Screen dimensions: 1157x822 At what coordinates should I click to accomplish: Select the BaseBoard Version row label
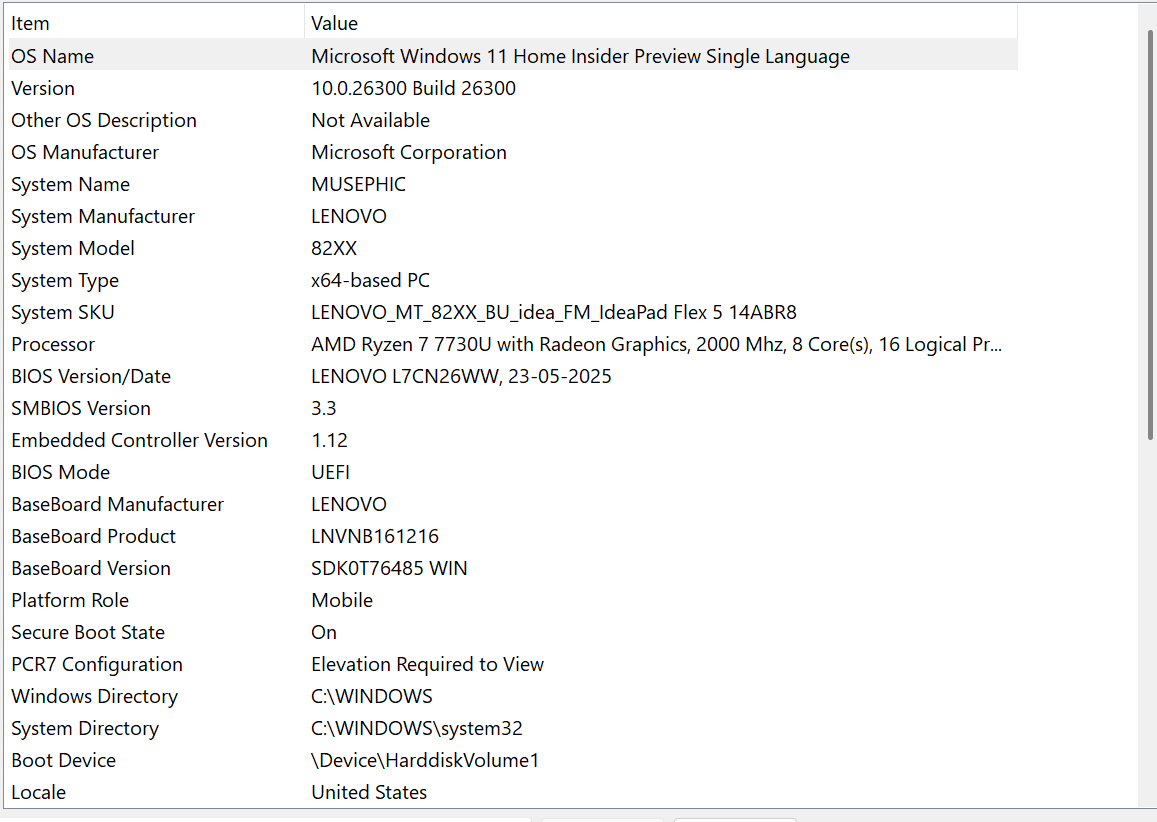(91, 569)
